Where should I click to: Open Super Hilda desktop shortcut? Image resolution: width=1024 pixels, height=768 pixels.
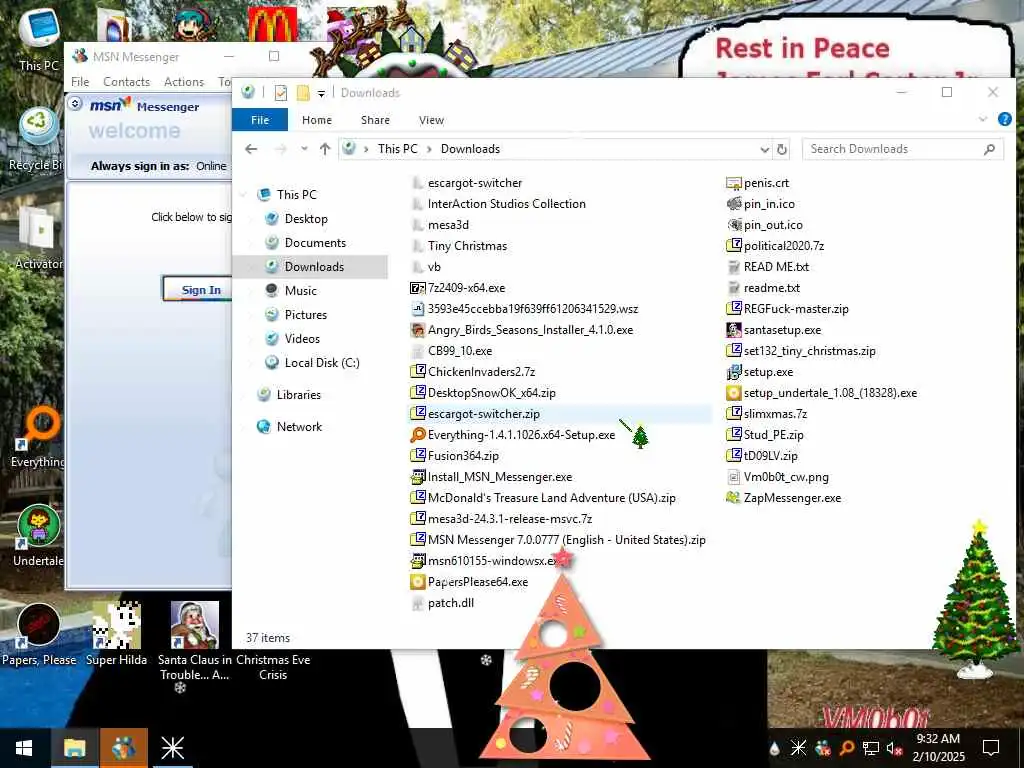(116, 634)
